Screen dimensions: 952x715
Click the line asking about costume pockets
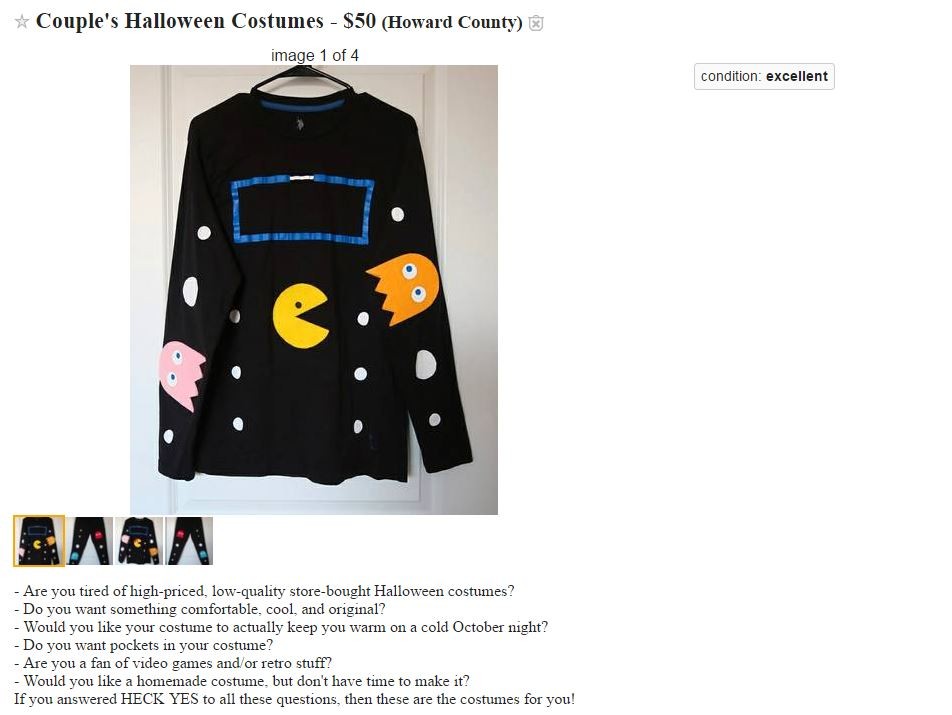pyautogui.click(x=143, y=645)
